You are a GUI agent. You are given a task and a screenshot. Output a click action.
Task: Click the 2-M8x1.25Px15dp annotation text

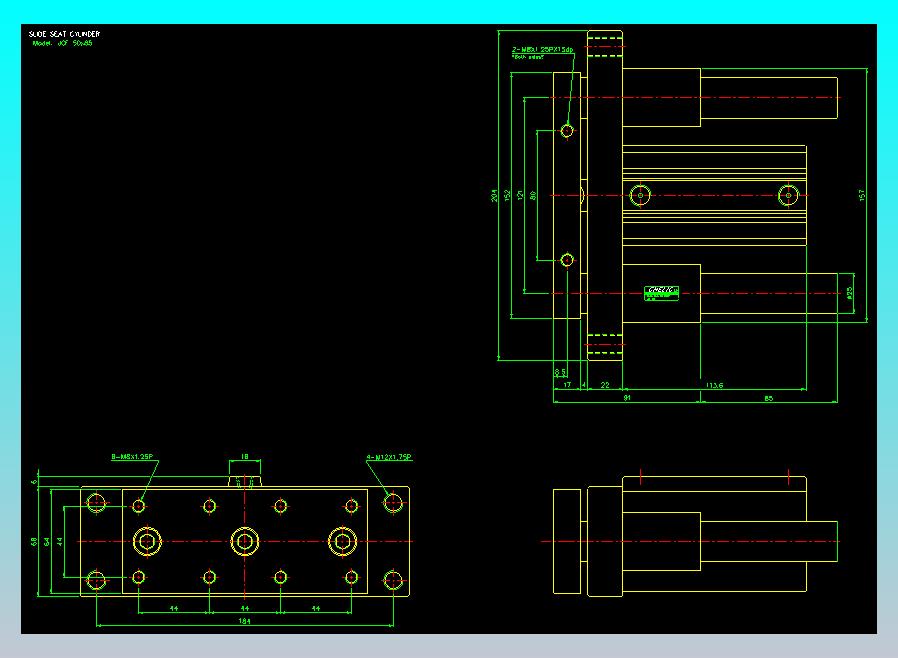click(542, 50)
